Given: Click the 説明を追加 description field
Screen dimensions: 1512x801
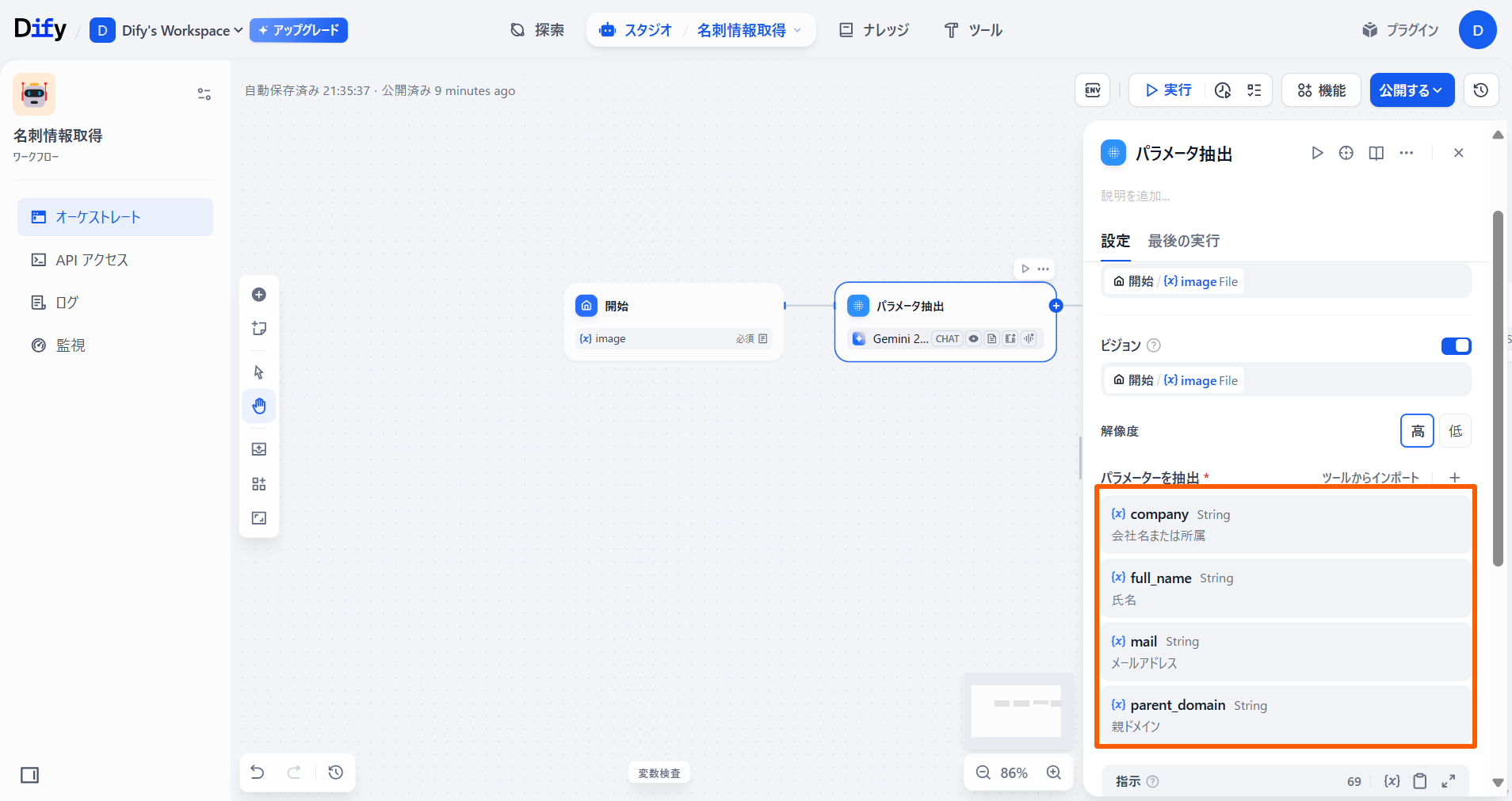Looking at the screenshot, I should pyautogui.click(x=1136, y=196).
